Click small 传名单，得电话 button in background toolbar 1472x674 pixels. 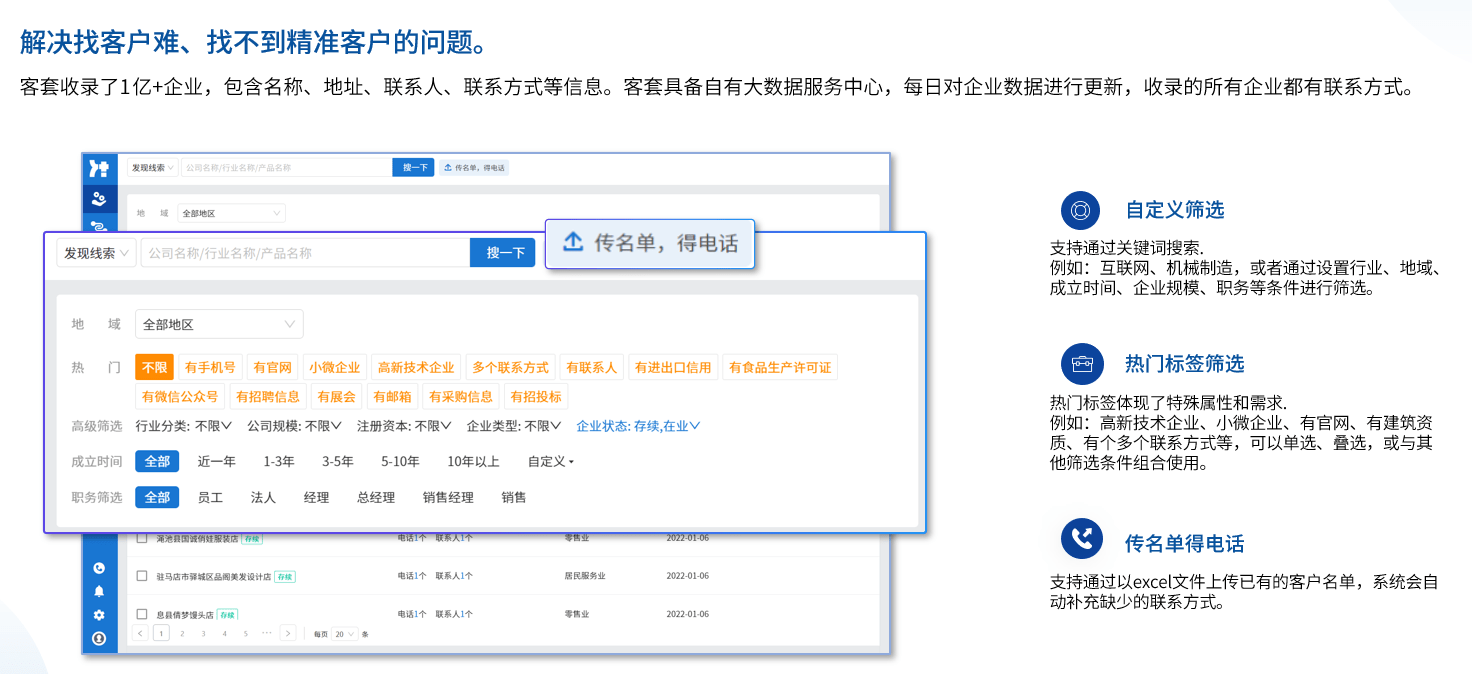[x=474, y=168]
